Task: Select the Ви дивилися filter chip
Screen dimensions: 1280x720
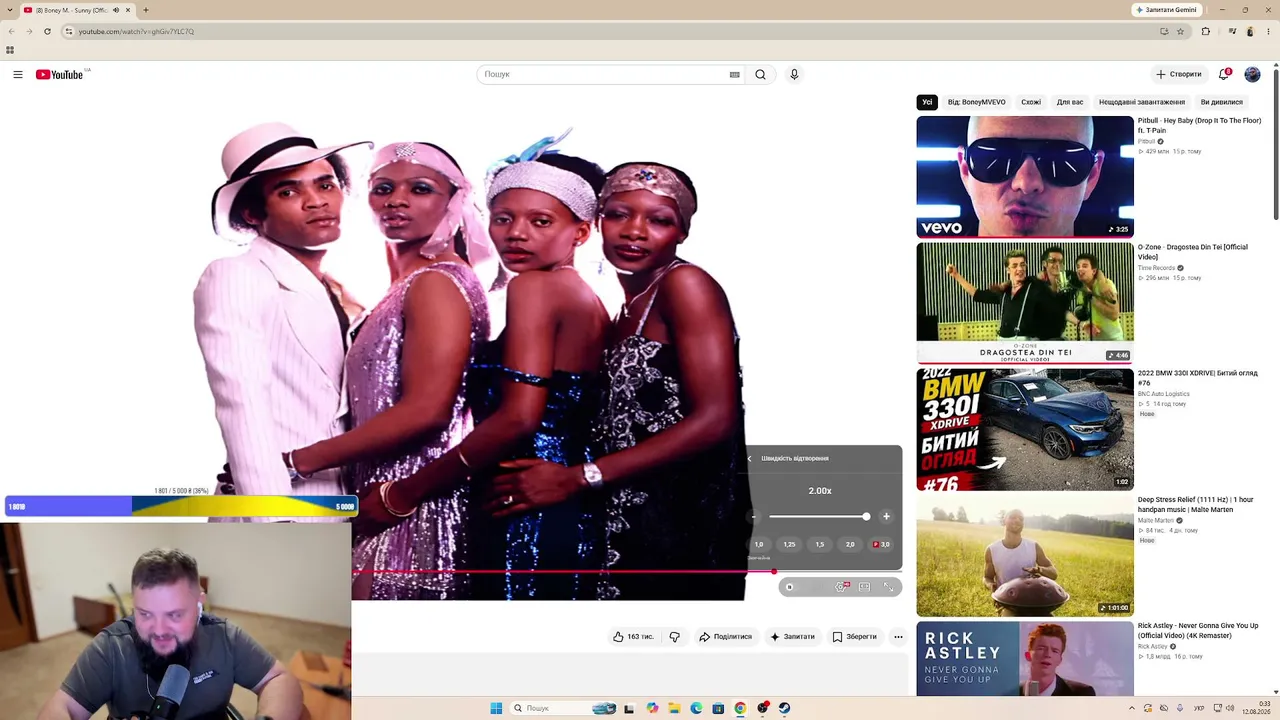Action: pos(1222,102)
